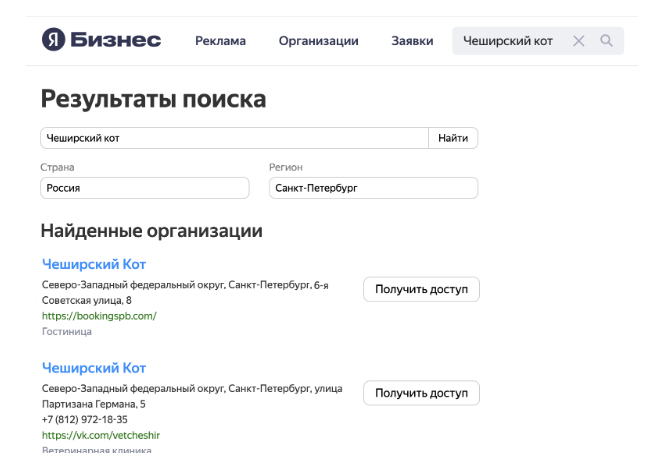Open the Организации menu item
The width and height of the screenshot is (647, 453).
319,41
